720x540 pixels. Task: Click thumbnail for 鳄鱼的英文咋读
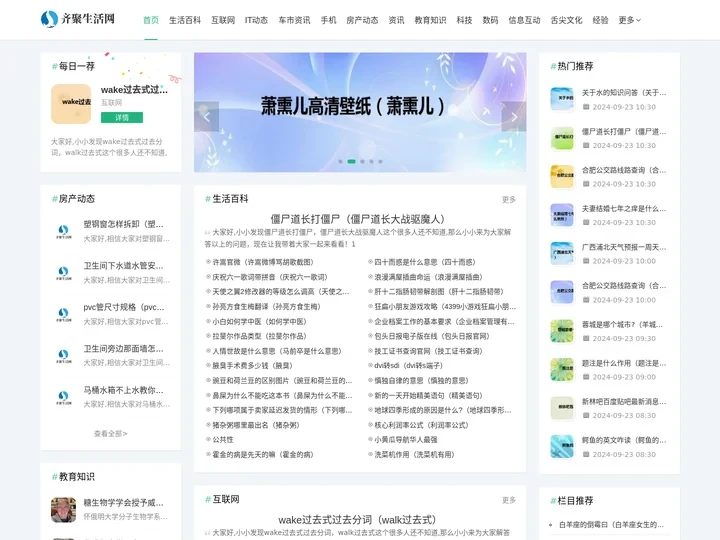click(x=562, y=447)
